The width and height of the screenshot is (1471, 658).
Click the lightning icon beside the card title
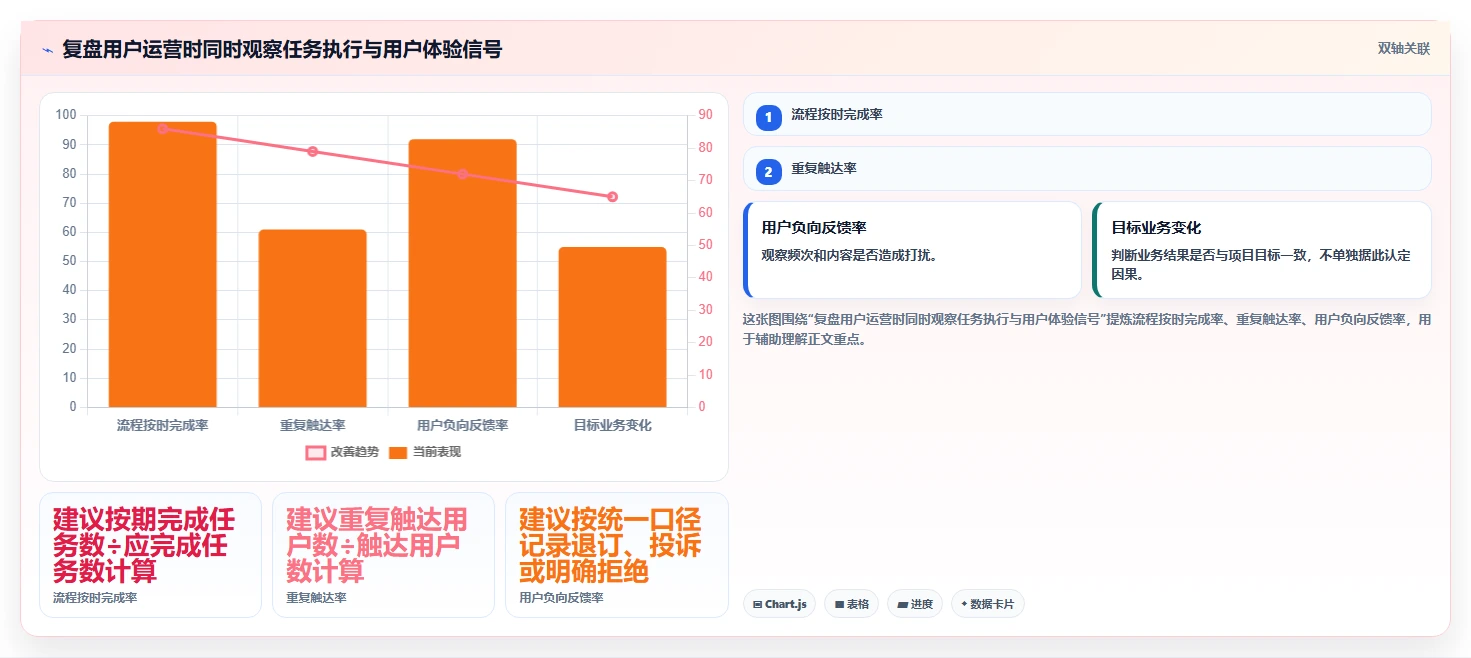tap(47, 50)
